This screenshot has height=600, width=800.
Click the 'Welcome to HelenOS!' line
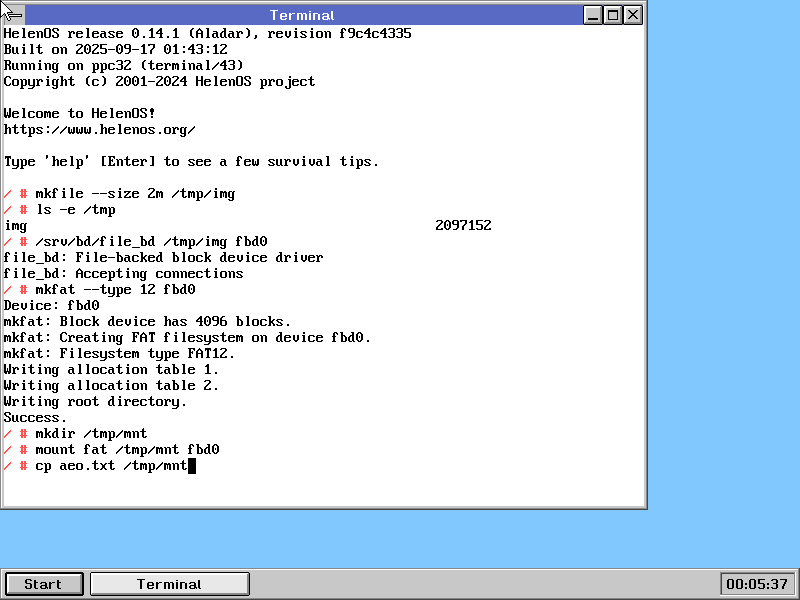79,113
